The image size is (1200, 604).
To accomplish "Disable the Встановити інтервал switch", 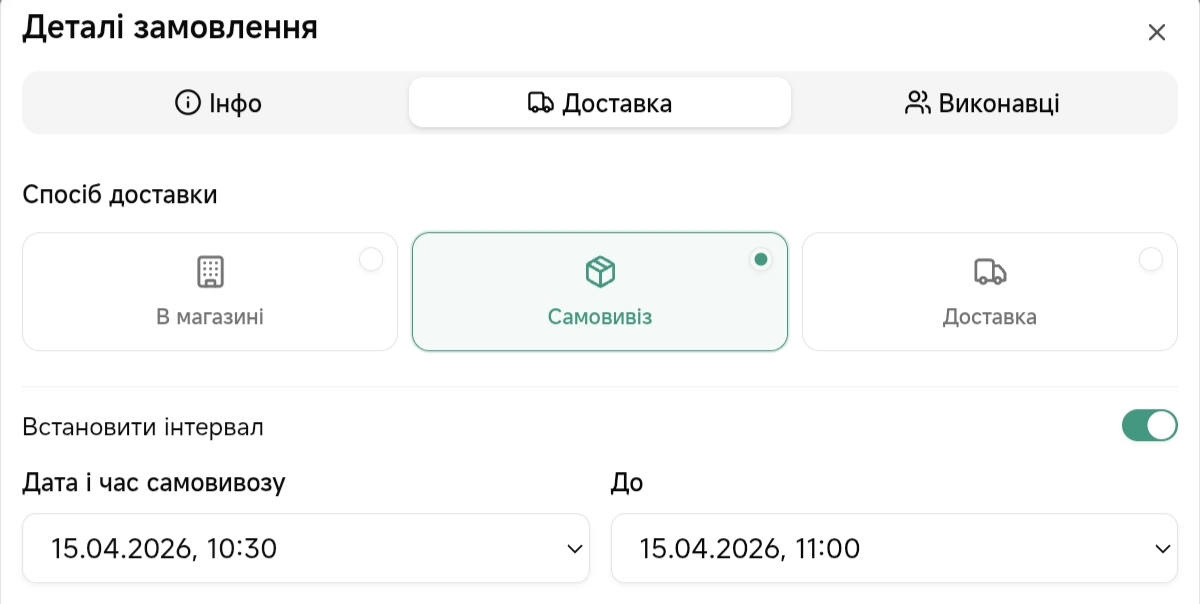I will click(1150, 426).
